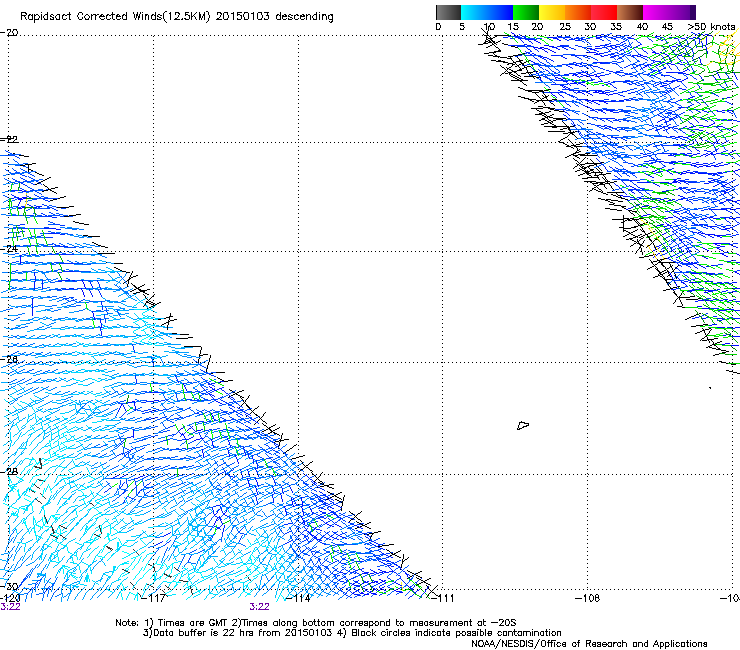Click the 3:22 time label near -114
This screenshot has width=740, height=650.
260,607
